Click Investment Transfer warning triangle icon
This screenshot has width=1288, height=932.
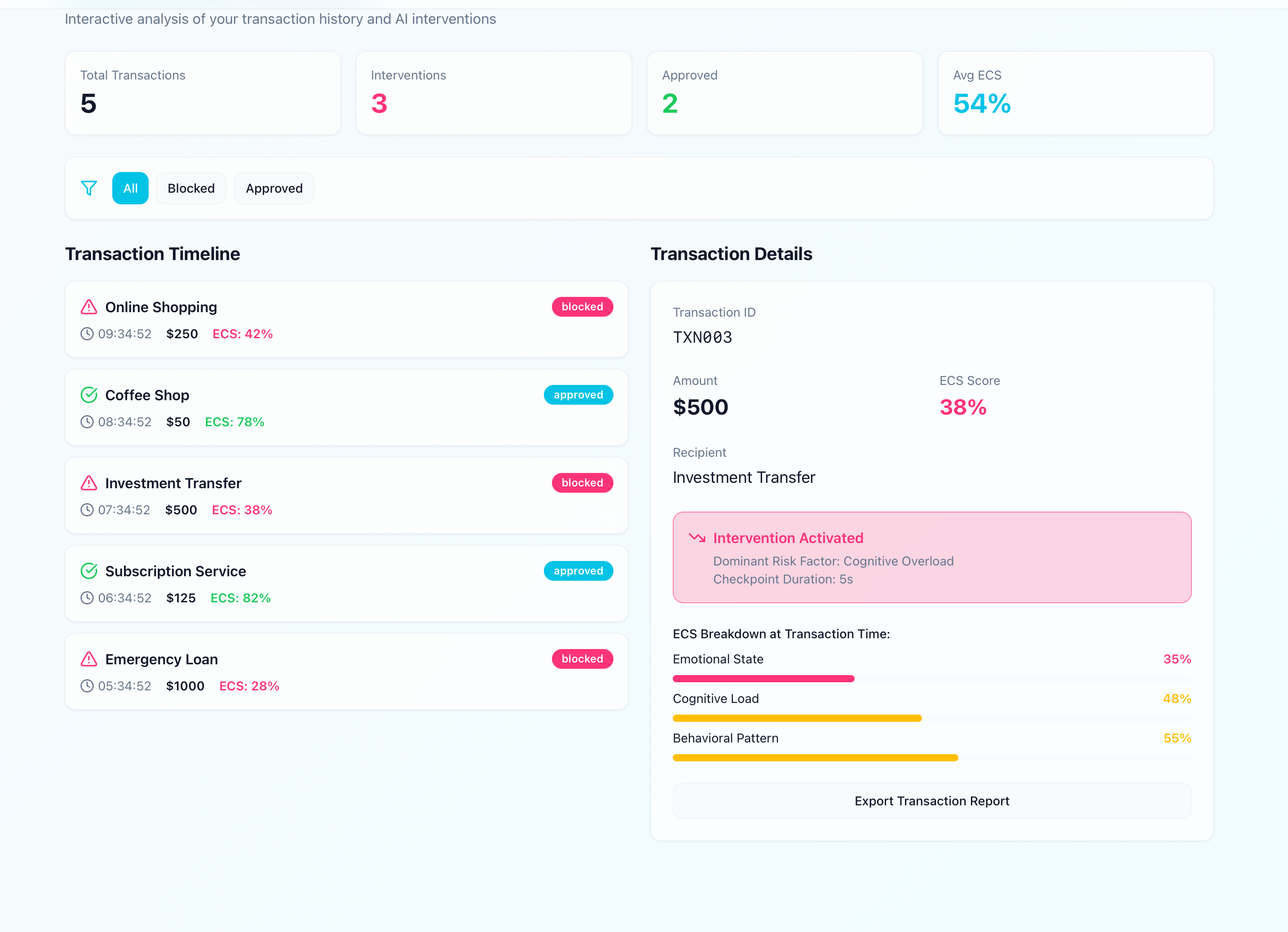pyautogui.click(x=88, y=483)
